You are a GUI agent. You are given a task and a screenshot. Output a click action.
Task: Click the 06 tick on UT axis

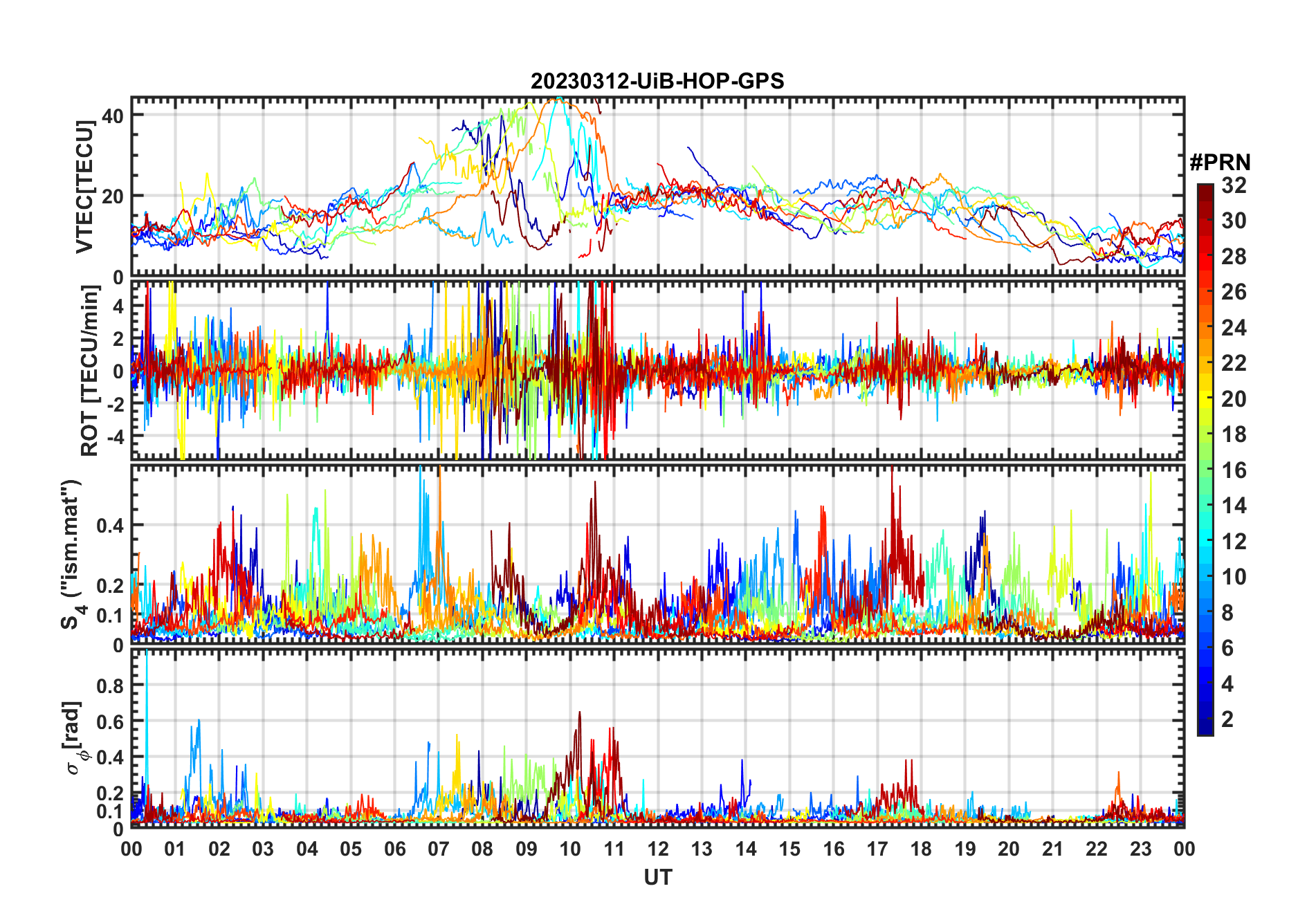click(x=395, y=849)
